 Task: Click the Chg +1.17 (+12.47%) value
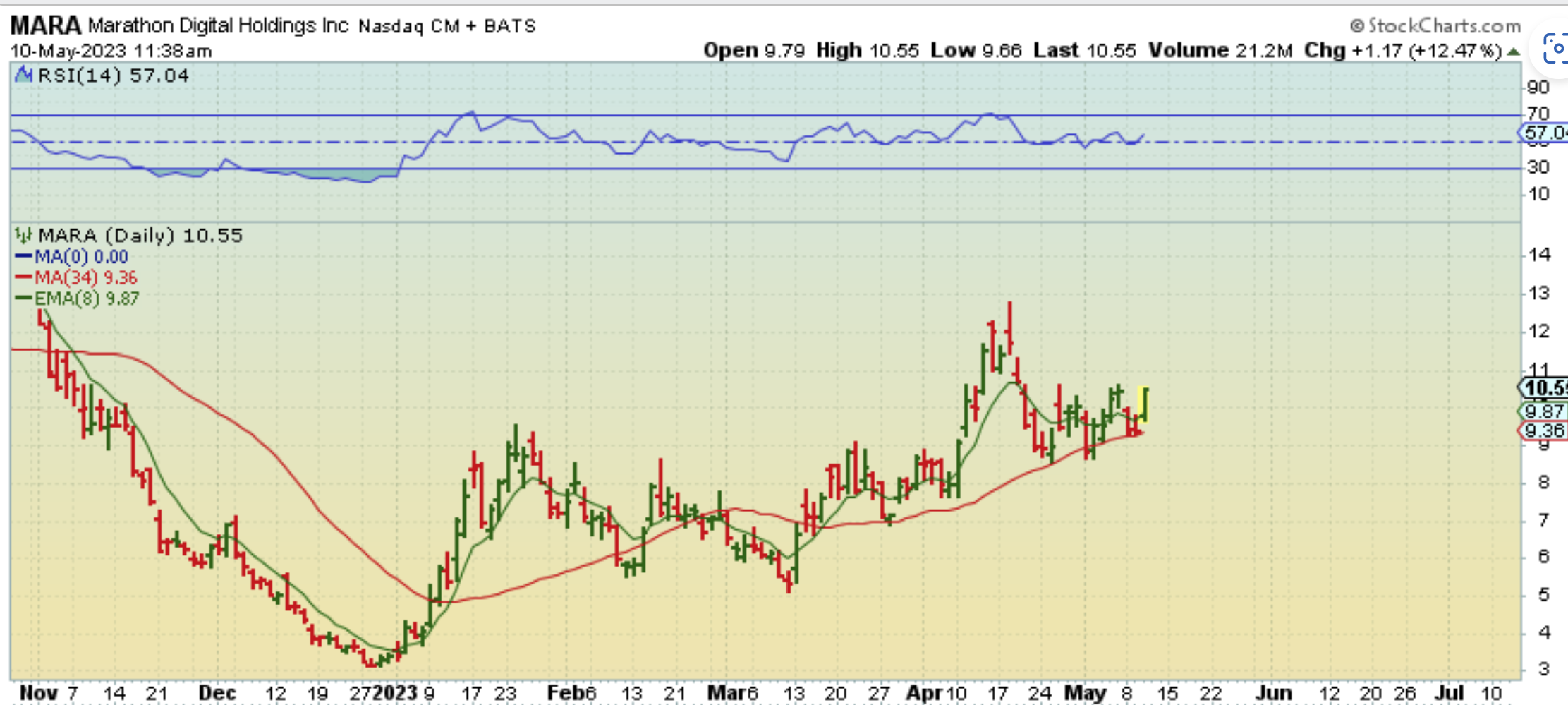(x=1403, y=51)
